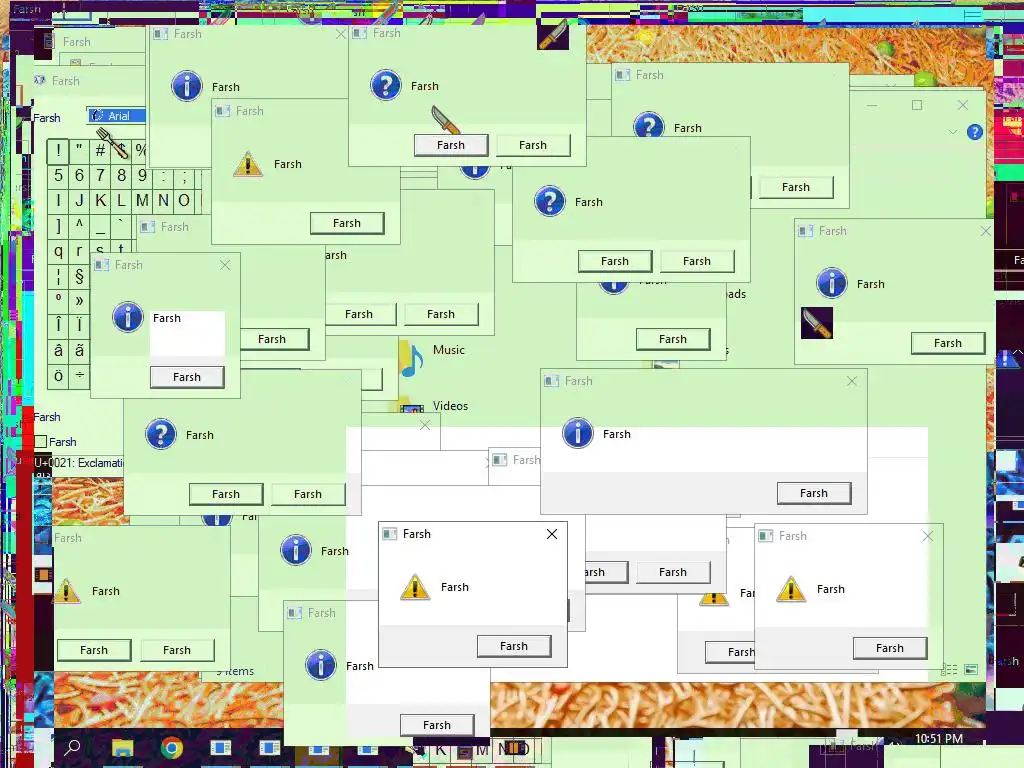Viewport: 1024px width, 768px height.
Task: Expand the File Explorer ribbon chevron
Action: tap(953, 132)
